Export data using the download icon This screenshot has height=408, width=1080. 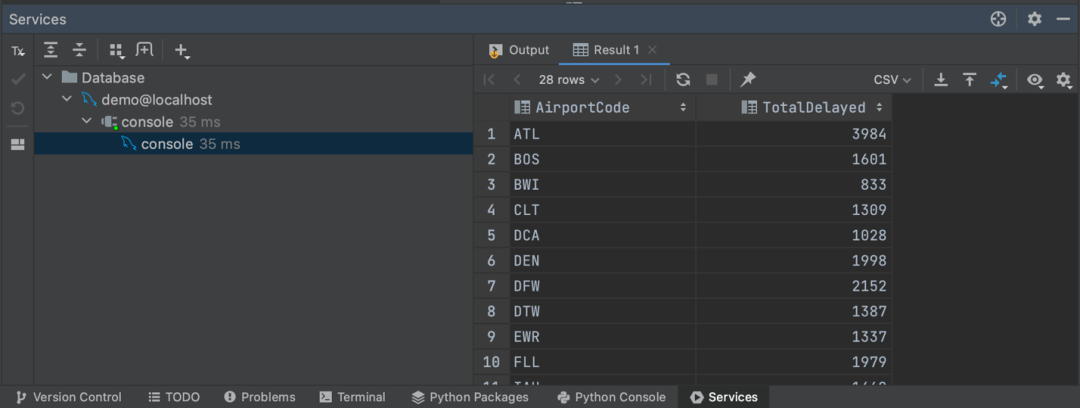pos(941,80)
